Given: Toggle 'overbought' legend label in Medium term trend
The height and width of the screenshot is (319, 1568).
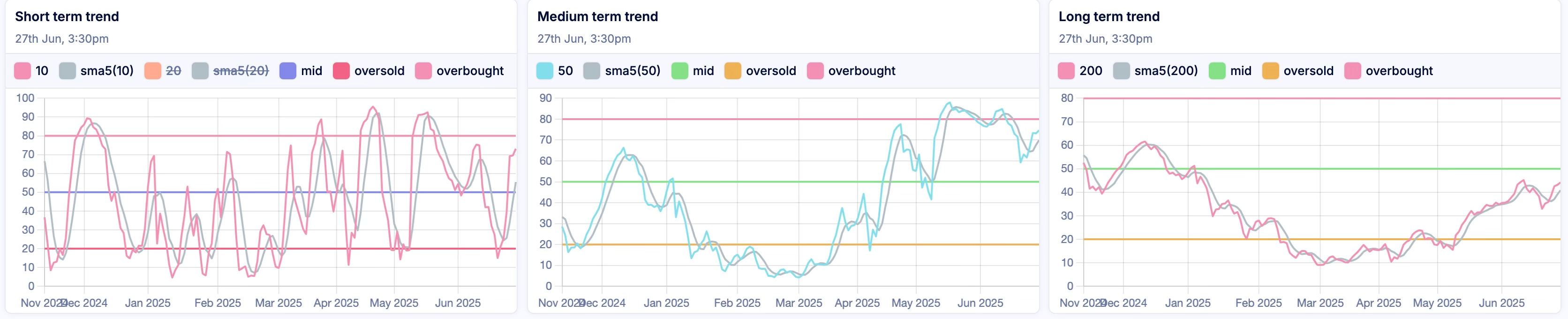Looking at the screenshot, I should click(x=862, y=71).
